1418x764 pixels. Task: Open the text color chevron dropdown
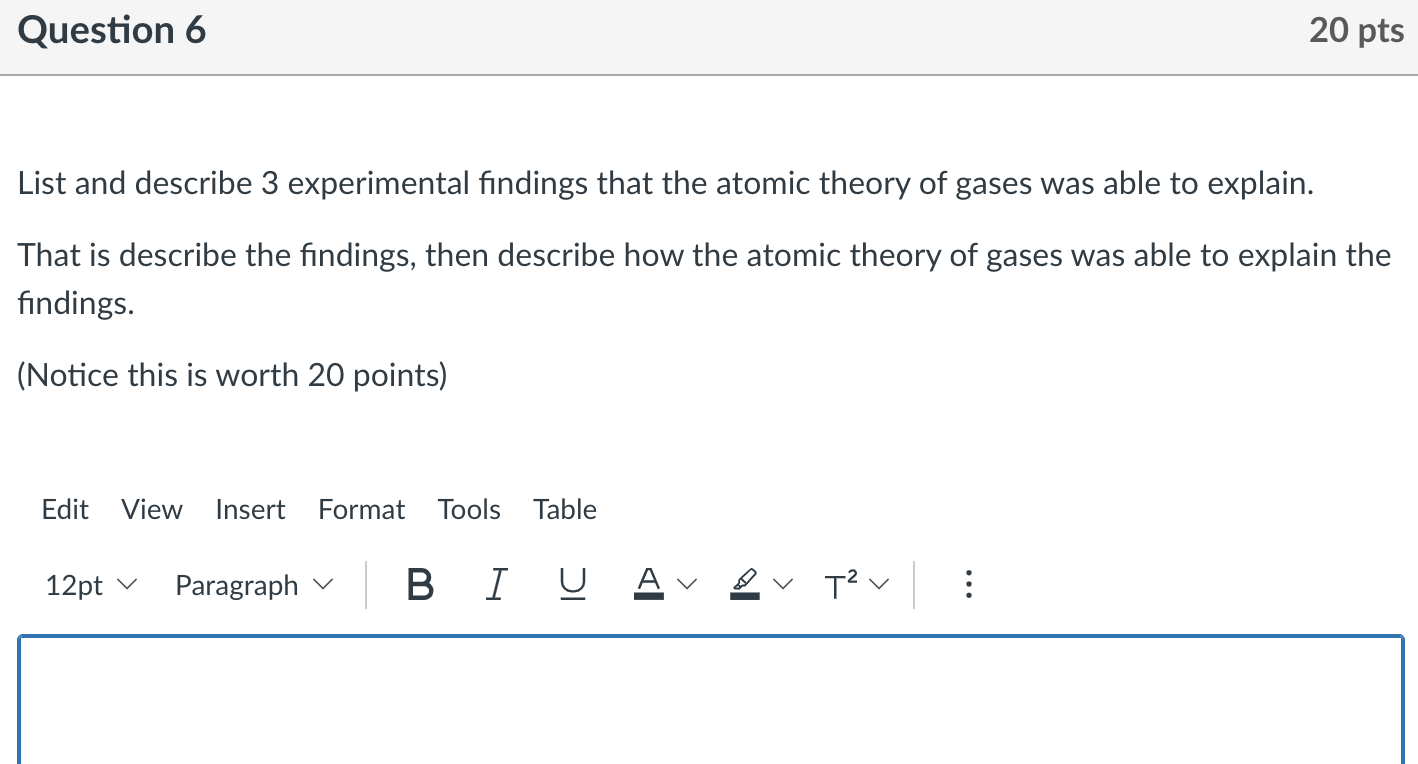687,585
